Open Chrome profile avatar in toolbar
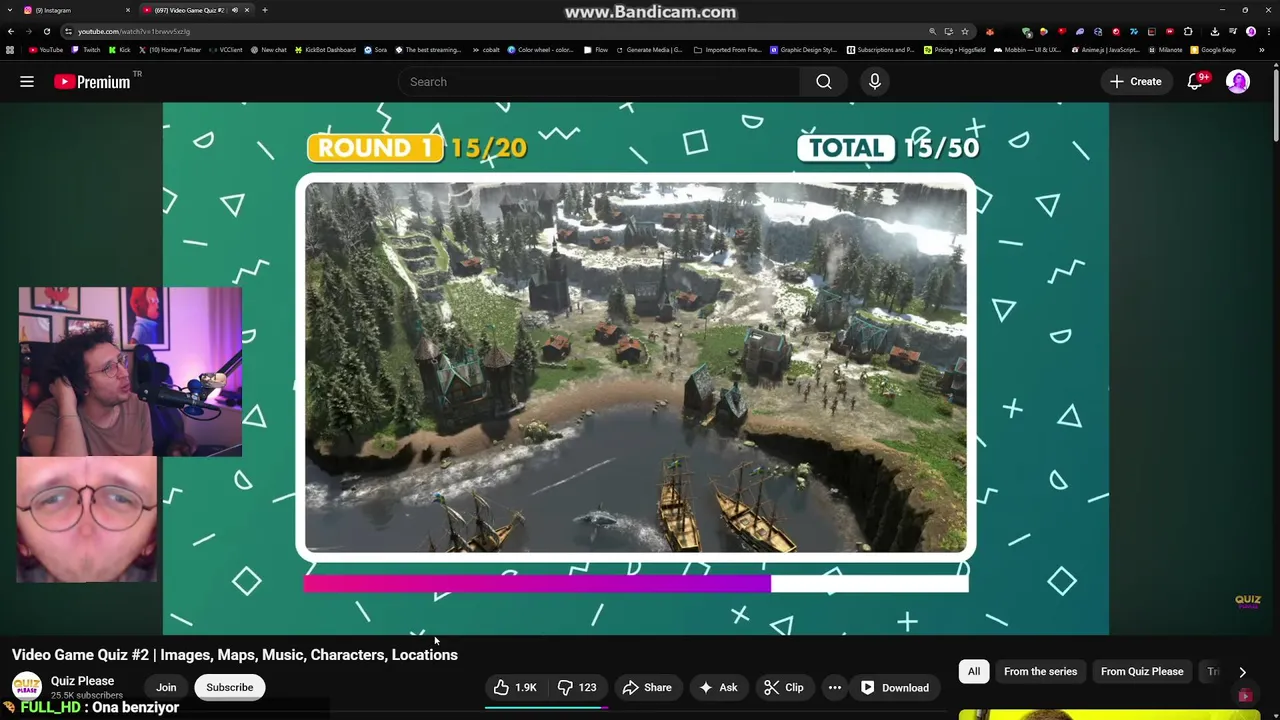 tap(1251, 31)
